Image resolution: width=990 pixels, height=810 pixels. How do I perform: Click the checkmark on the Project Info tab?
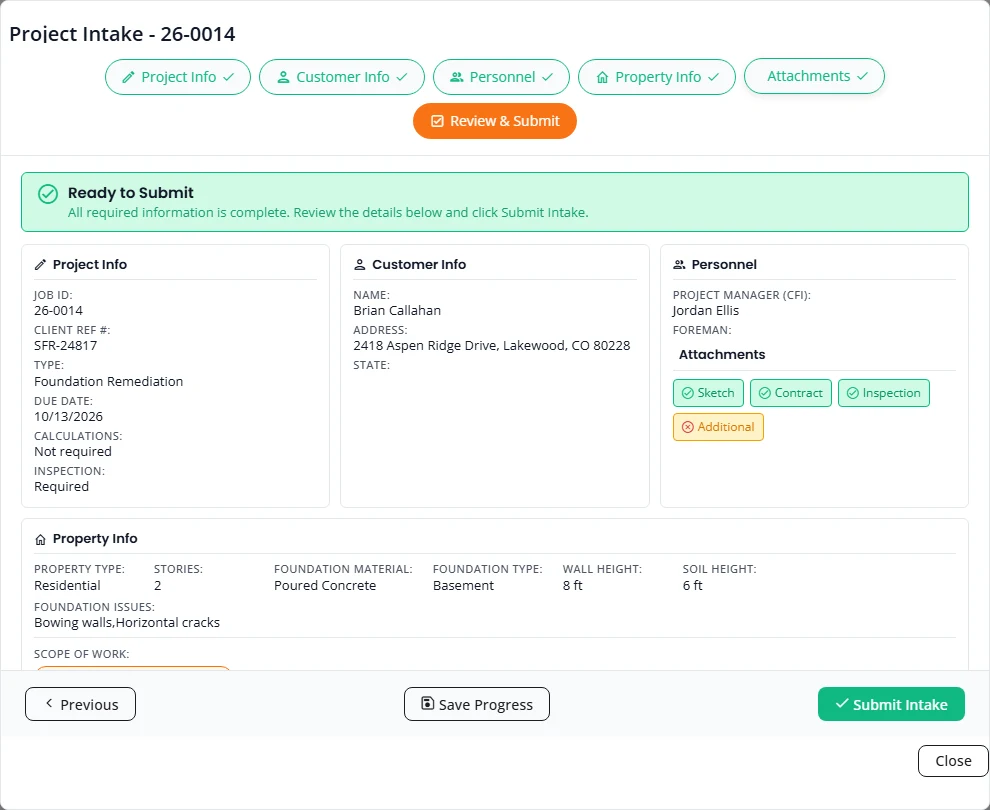tap(229, 77)
